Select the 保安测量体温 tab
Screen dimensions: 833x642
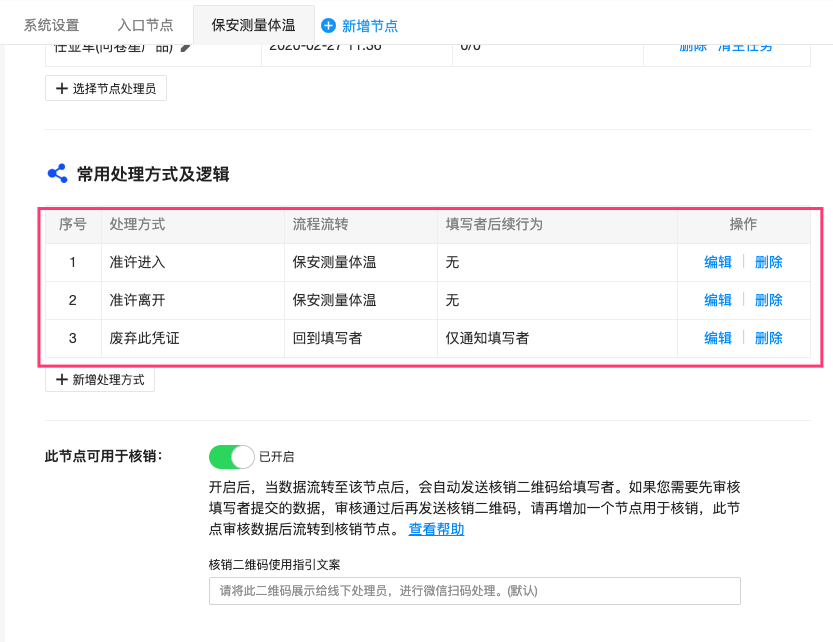tap(253, 25)
